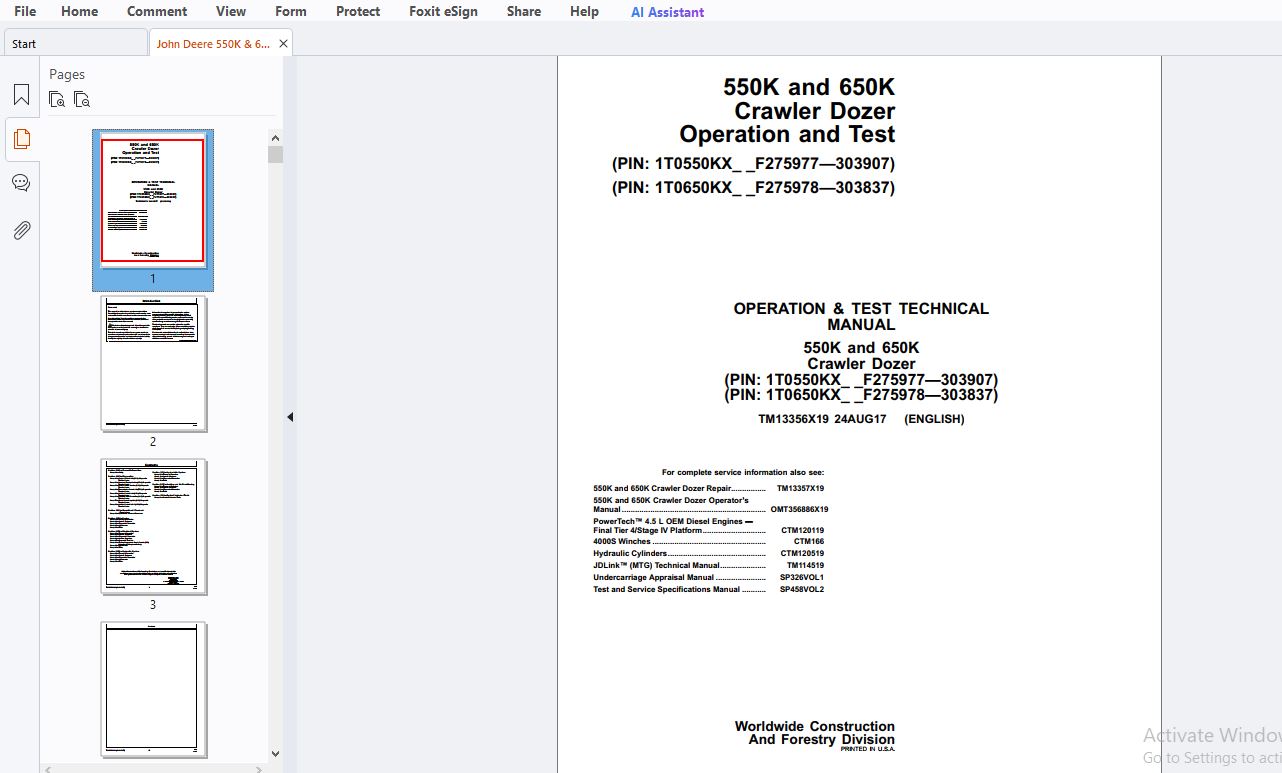Click 'Operation and Test' heading line
1282x773 pixels.
(x=787, y=134)
